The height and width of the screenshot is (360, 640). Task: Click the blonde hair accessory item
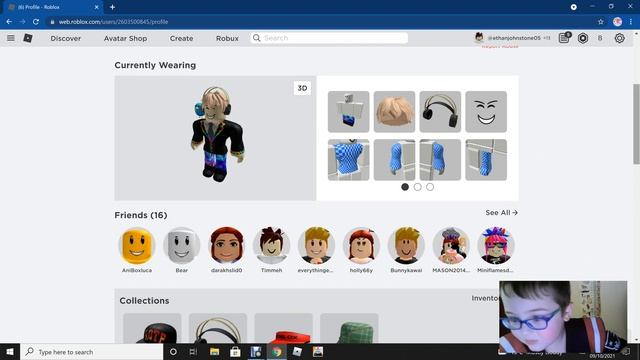pos(394,112)
